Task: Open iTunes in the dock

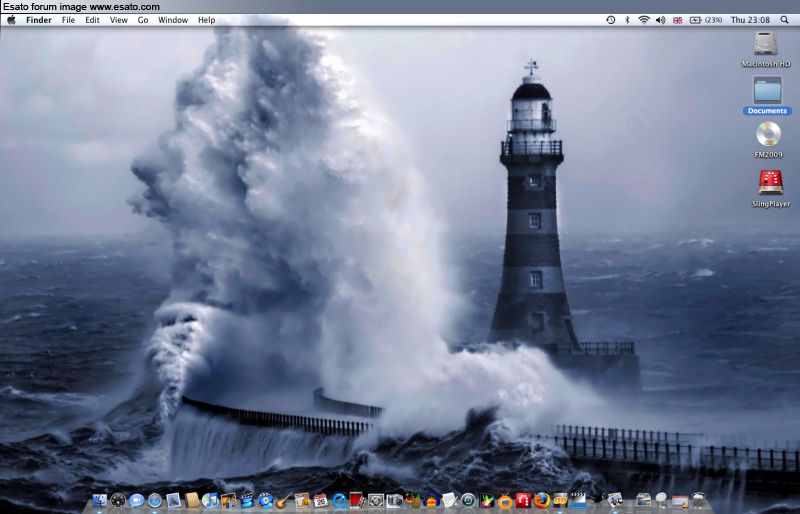Action: tap(210, 500)
